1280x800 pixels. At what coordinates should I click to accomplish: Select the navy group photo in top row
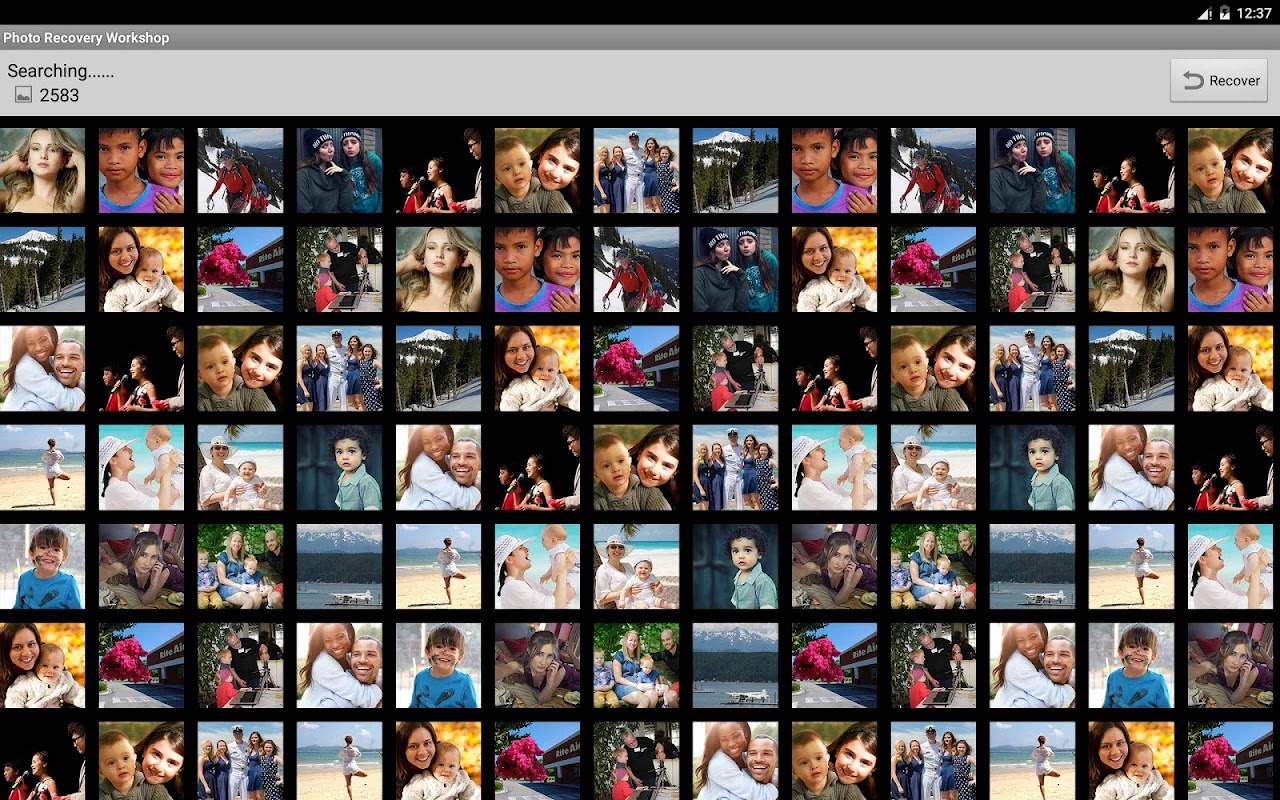(636, 170)
